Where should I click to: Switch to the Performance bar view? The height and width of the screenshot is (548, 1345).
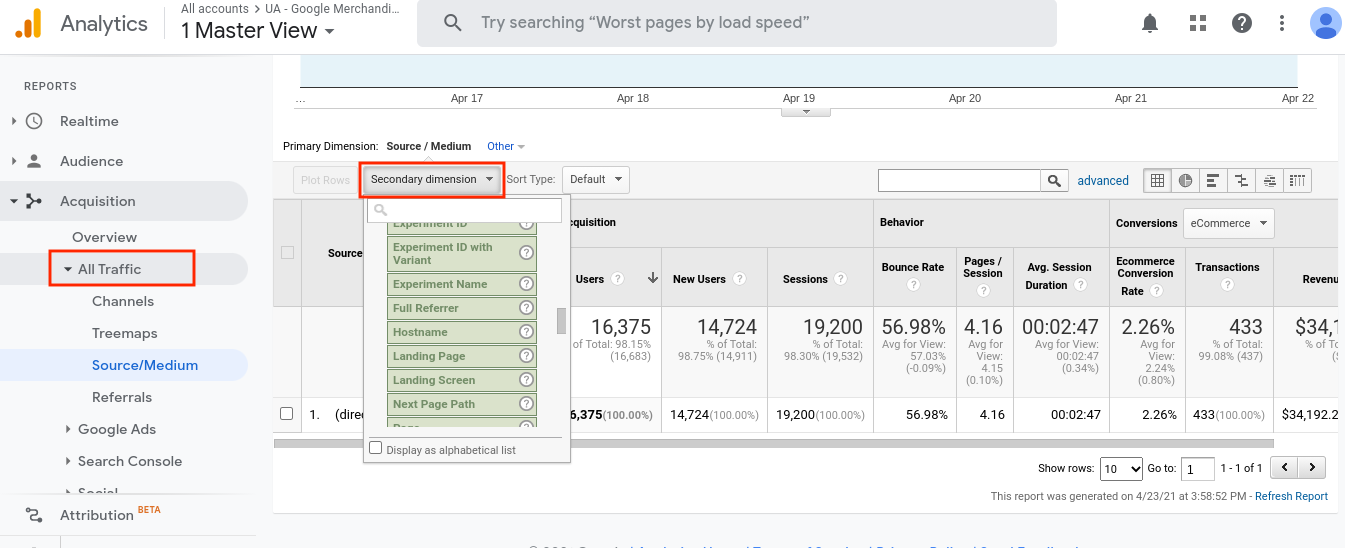click(1213, 180)
